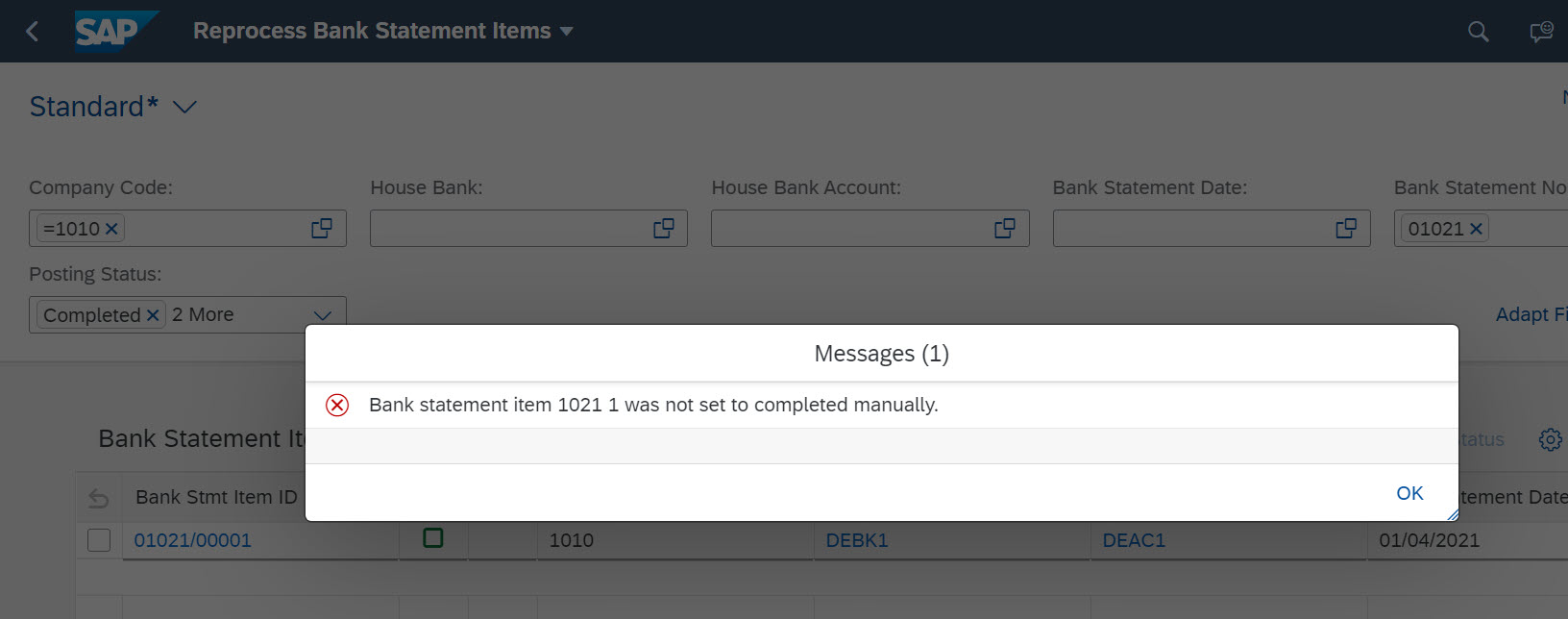1568x619 pixels.
Task: Open value help for House Bank Account
Action: (1005, 229)
